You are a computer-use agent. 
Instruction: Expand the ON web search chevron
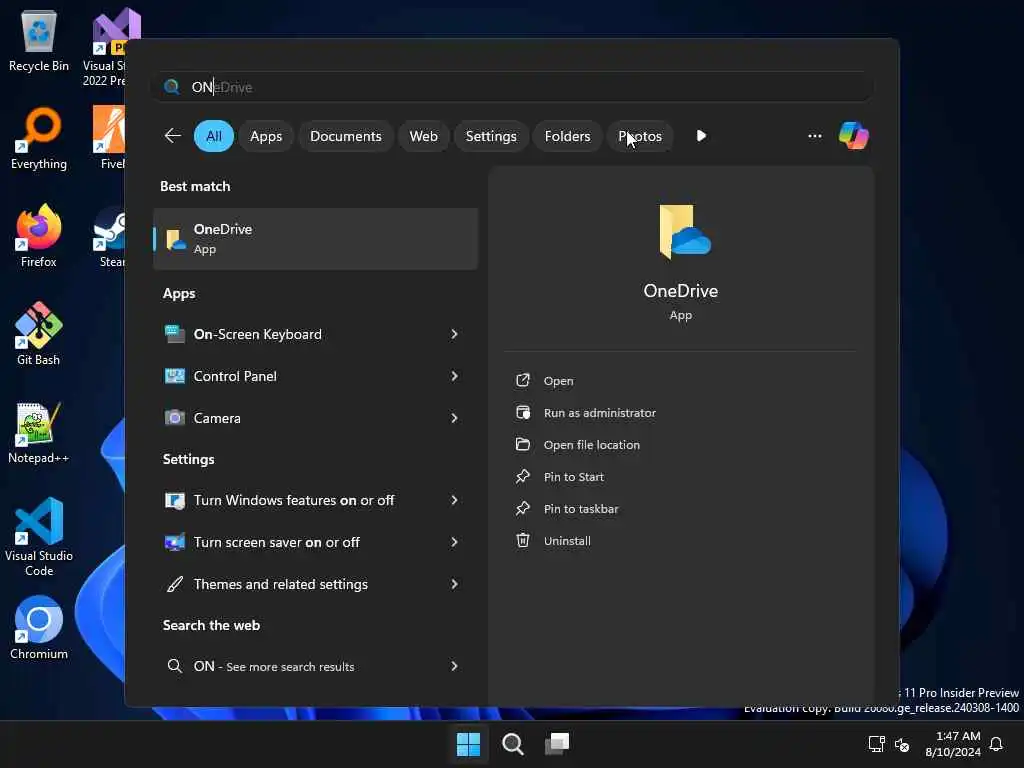[x=454, y=666]
